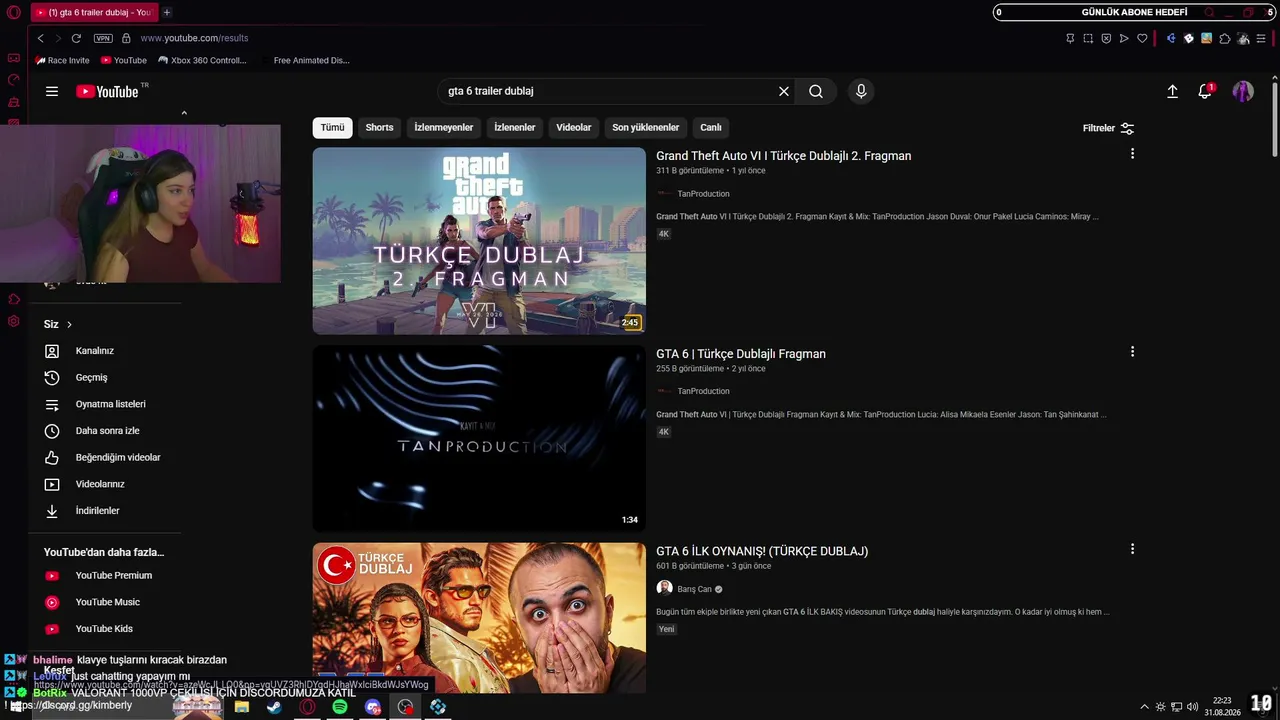This screenshot has height=720, width=1280.
Task: Submit search with the magnifier button
Action: click(816, 91)
